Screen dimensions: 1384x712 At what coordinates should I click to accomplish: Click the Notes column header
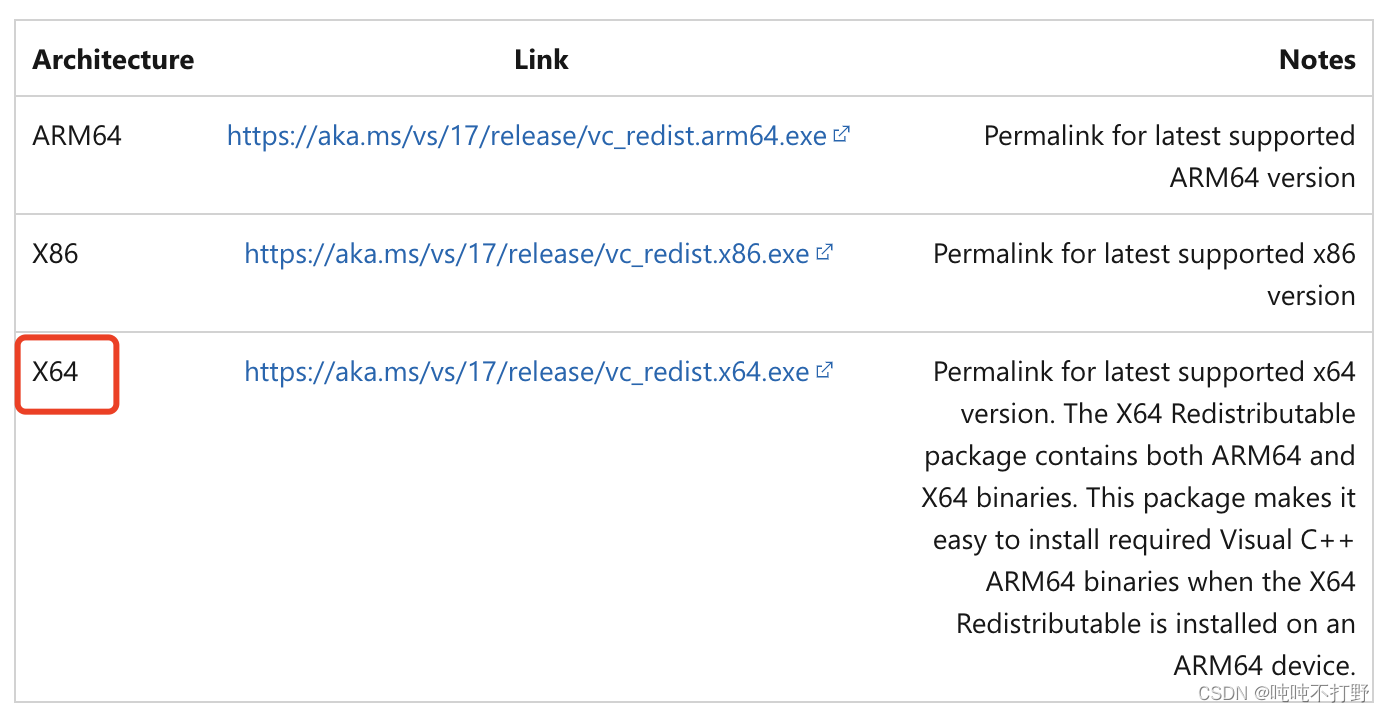click(x=1317, y=60)
